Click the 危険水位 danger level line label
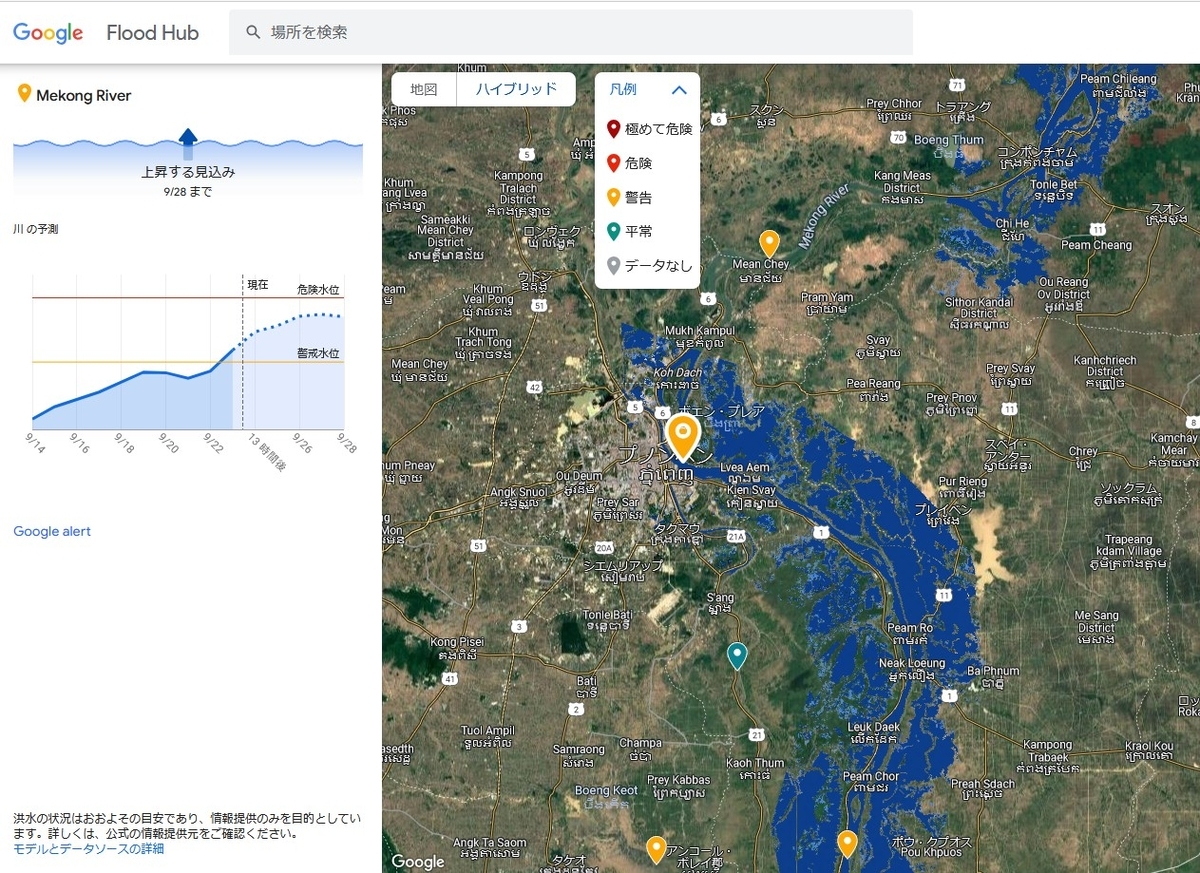 pyautogui.click(x=318, y=289)
